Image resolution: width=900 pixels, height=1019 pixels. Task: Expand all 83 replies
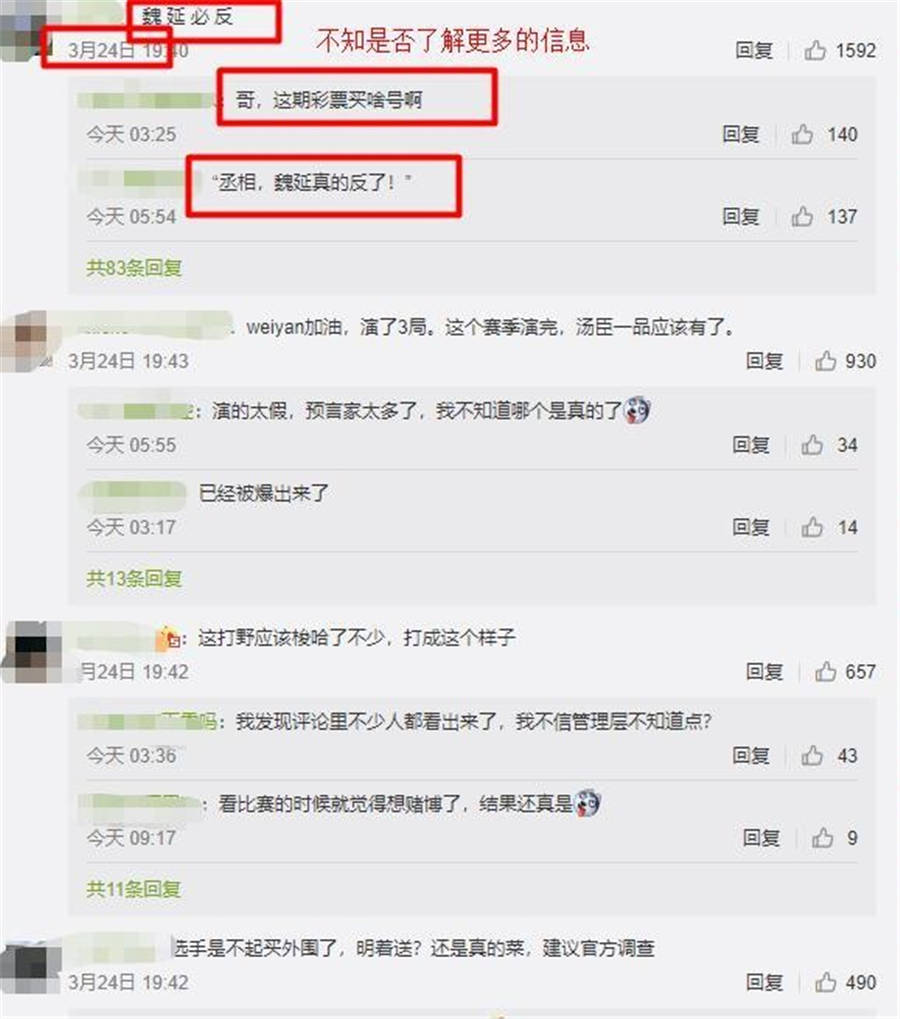click(134, 268)
